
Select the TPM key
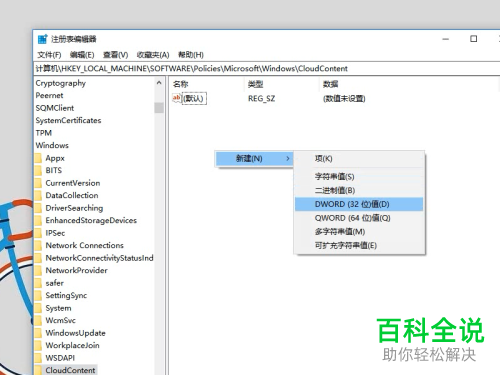[x=44, y=133]
